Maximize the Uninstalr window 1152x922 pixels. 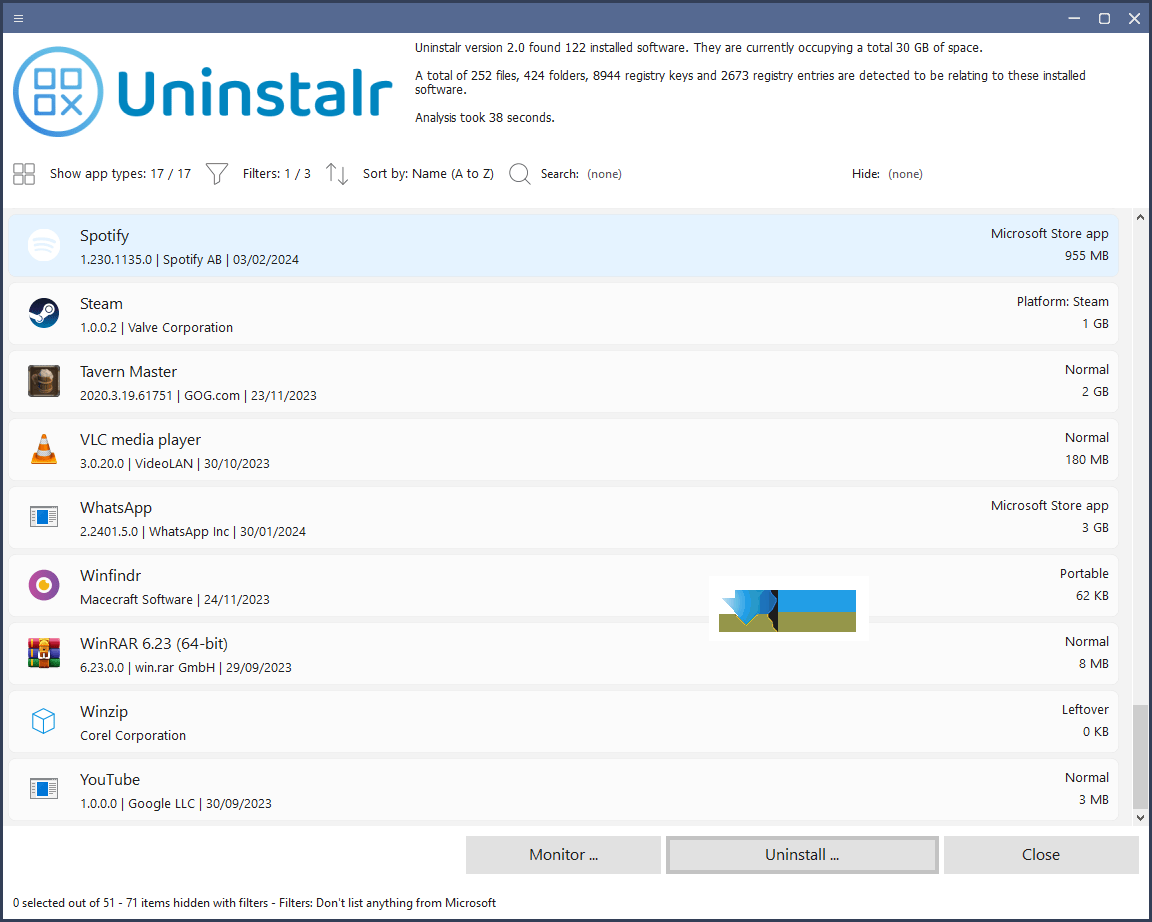(1104, 18)
